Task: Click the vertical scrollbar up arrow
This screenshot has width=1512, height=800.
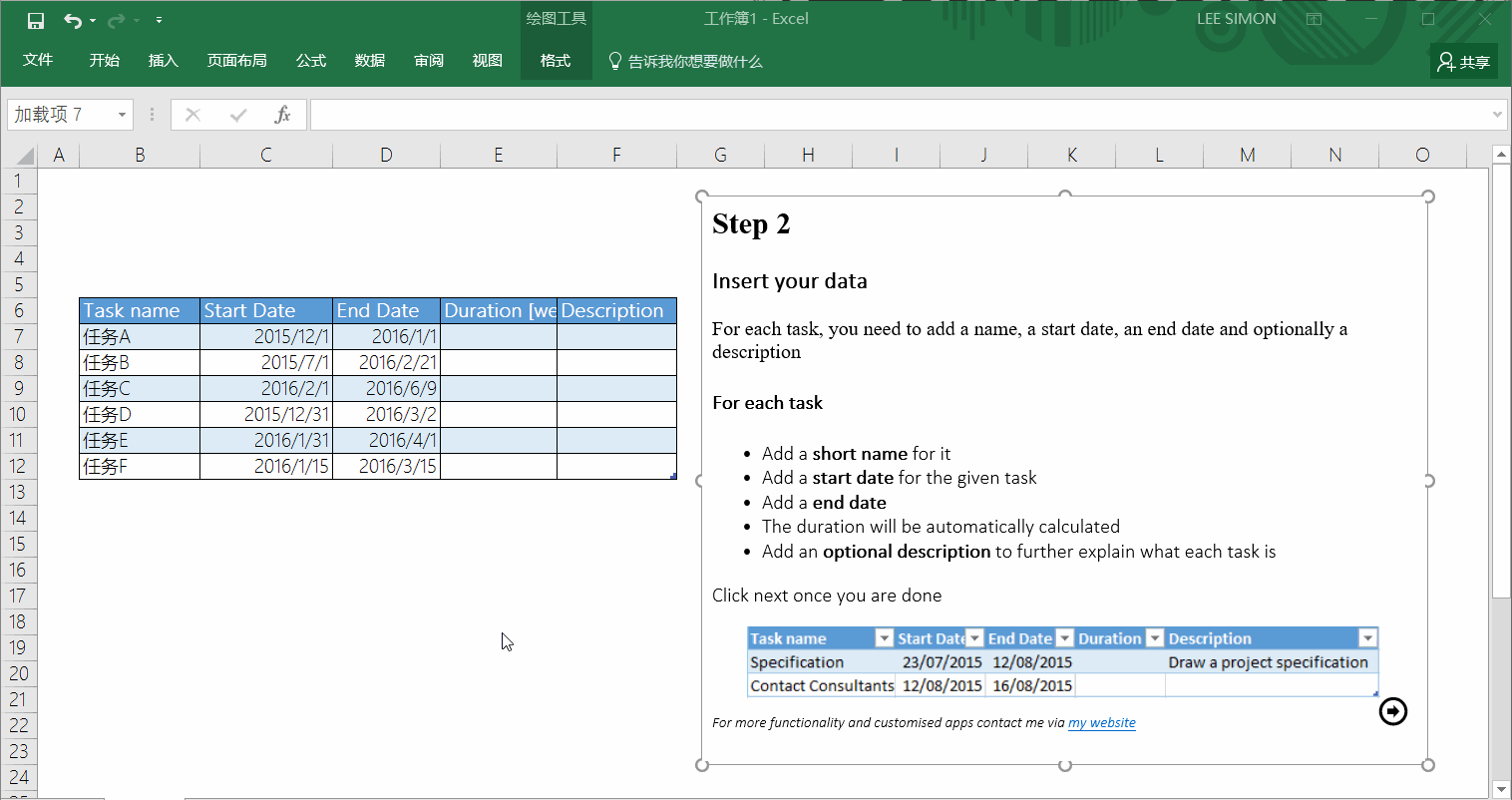Action: [1501, 155]
